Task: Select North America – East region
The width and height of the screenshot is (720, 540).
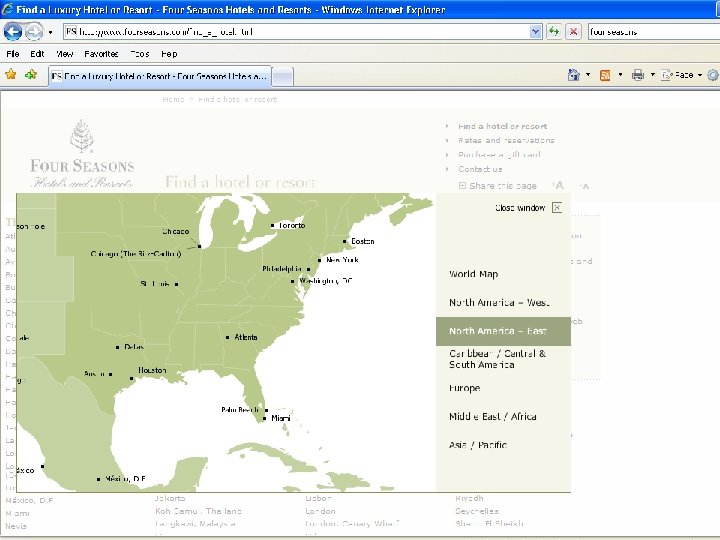Action: pos(503,331)
